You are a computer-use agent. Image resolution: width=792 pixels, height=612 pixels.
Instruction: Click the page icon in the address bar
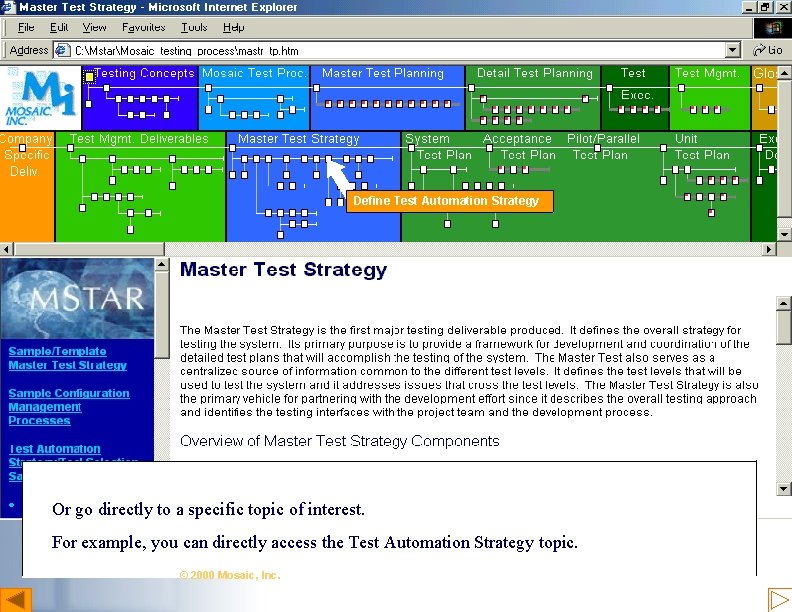point(62,50)
